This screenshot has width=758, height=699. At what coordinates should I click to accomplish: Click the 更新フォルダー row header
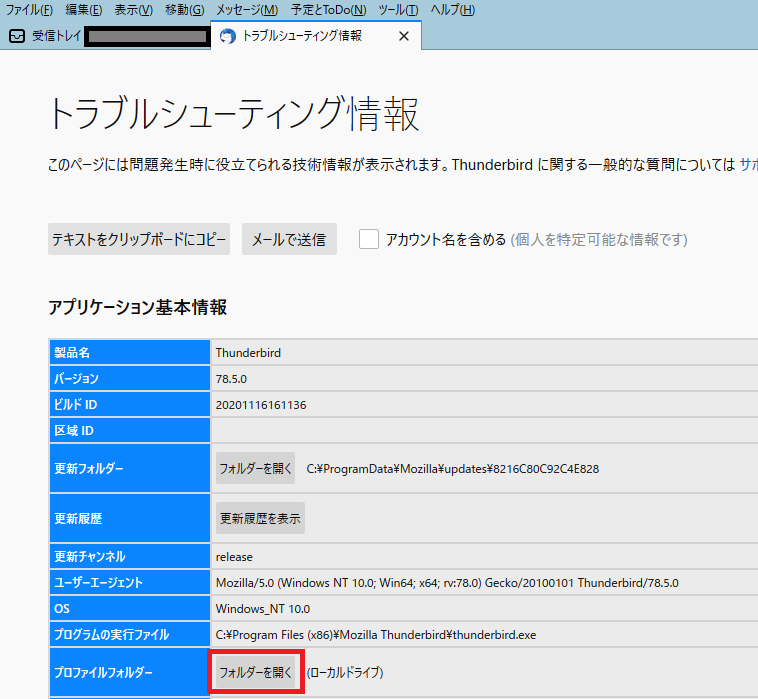click(x=130, y=468)
